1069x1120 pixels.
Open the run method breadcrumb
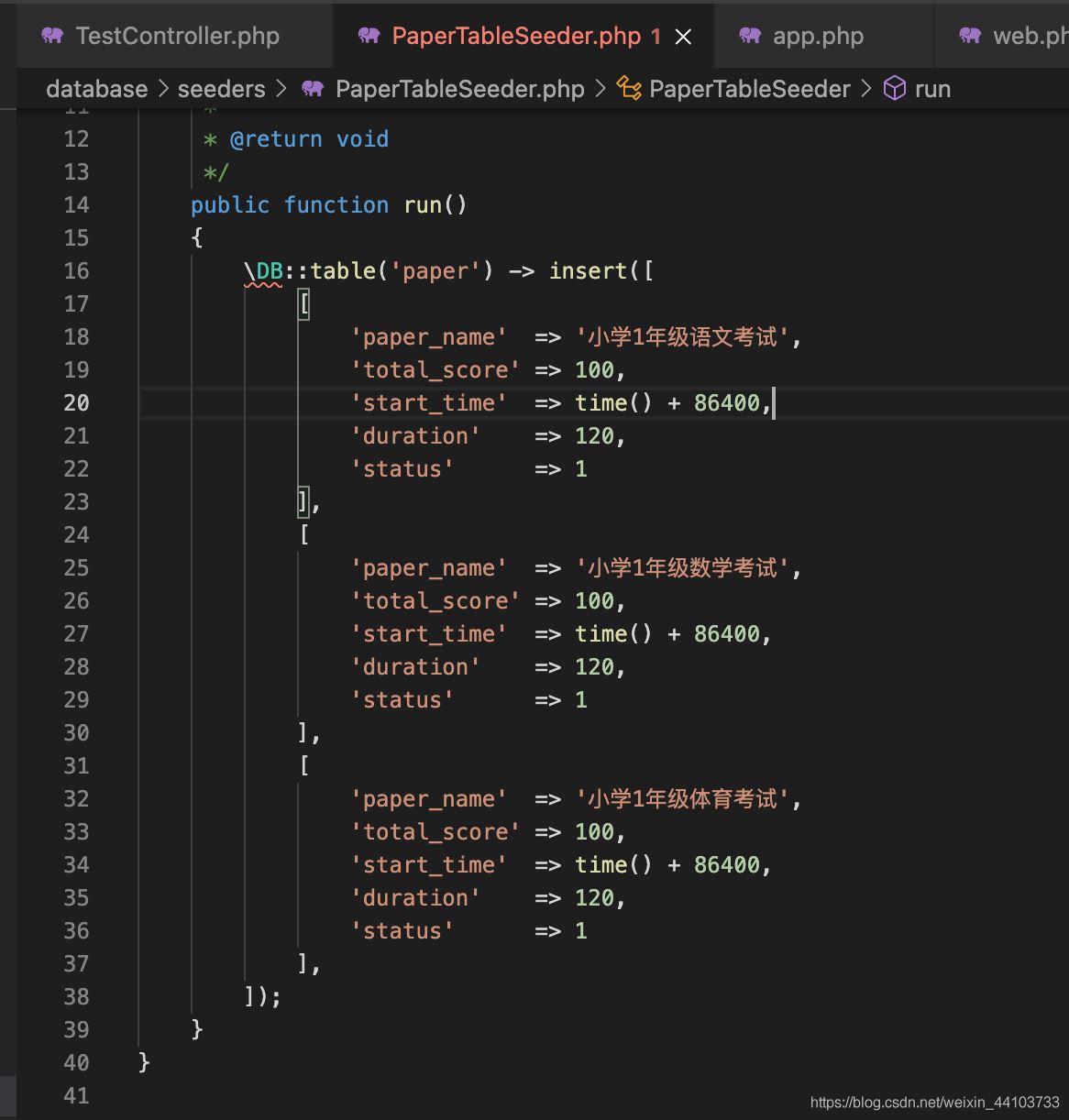[932, 89]
